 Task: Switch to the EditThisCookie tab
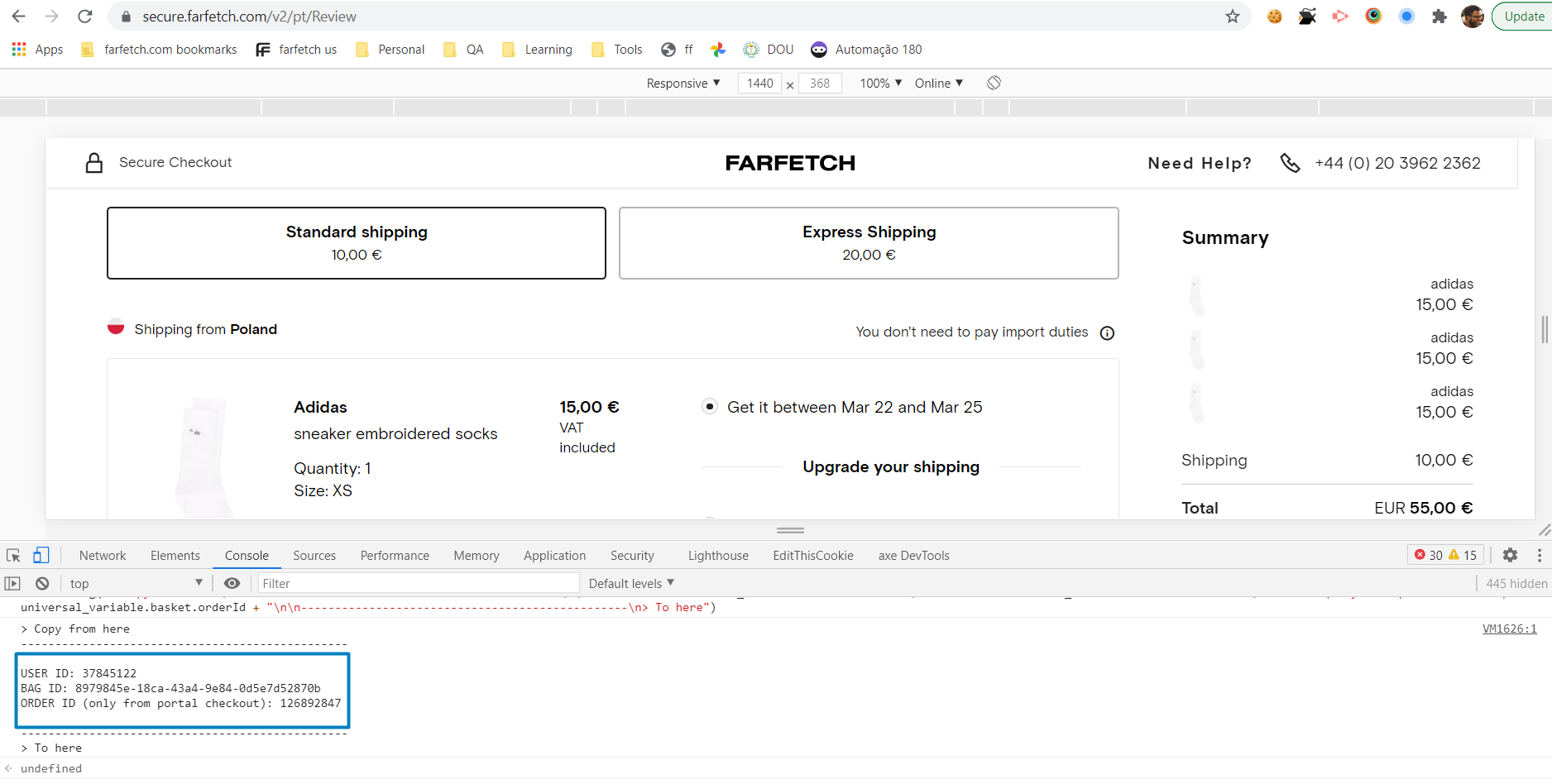[x=813, y=556]
